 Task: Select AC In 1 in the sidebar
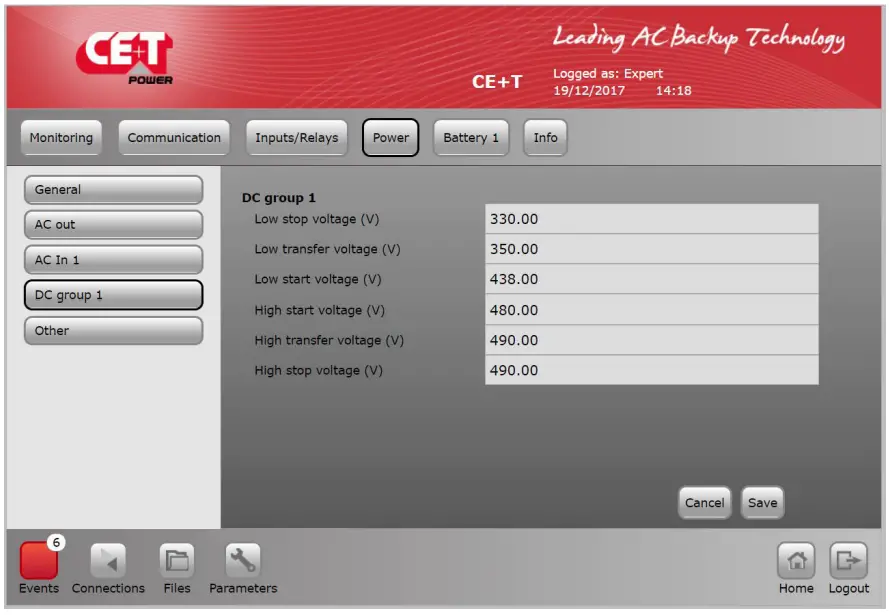(113, 260)
